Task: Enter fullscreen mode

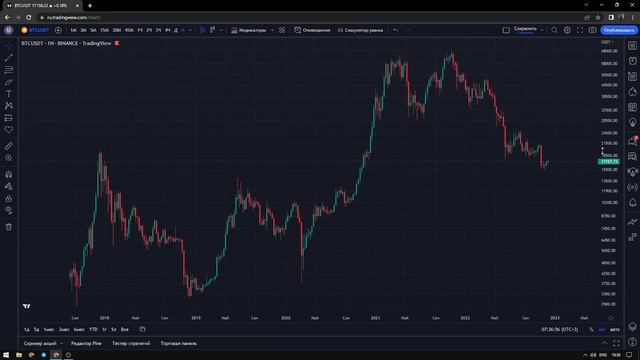Action: pyautogui.click(x=580, y=30)
